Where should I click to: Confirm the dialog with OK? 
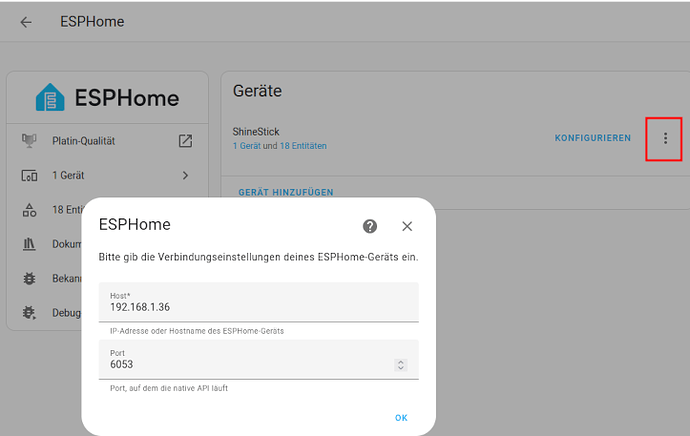click(x=401, y=418)
